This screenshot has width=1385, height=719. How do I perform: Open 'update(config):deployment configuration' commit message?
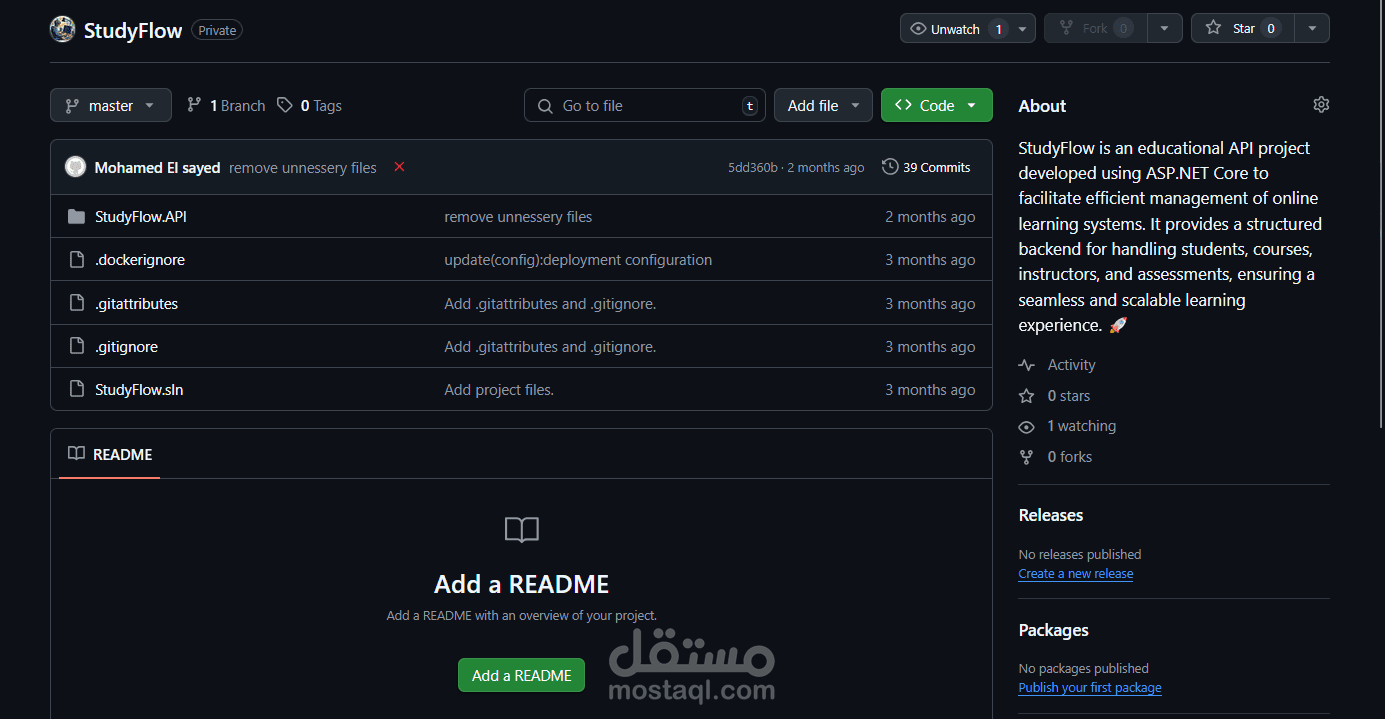[x=578, y=260]
